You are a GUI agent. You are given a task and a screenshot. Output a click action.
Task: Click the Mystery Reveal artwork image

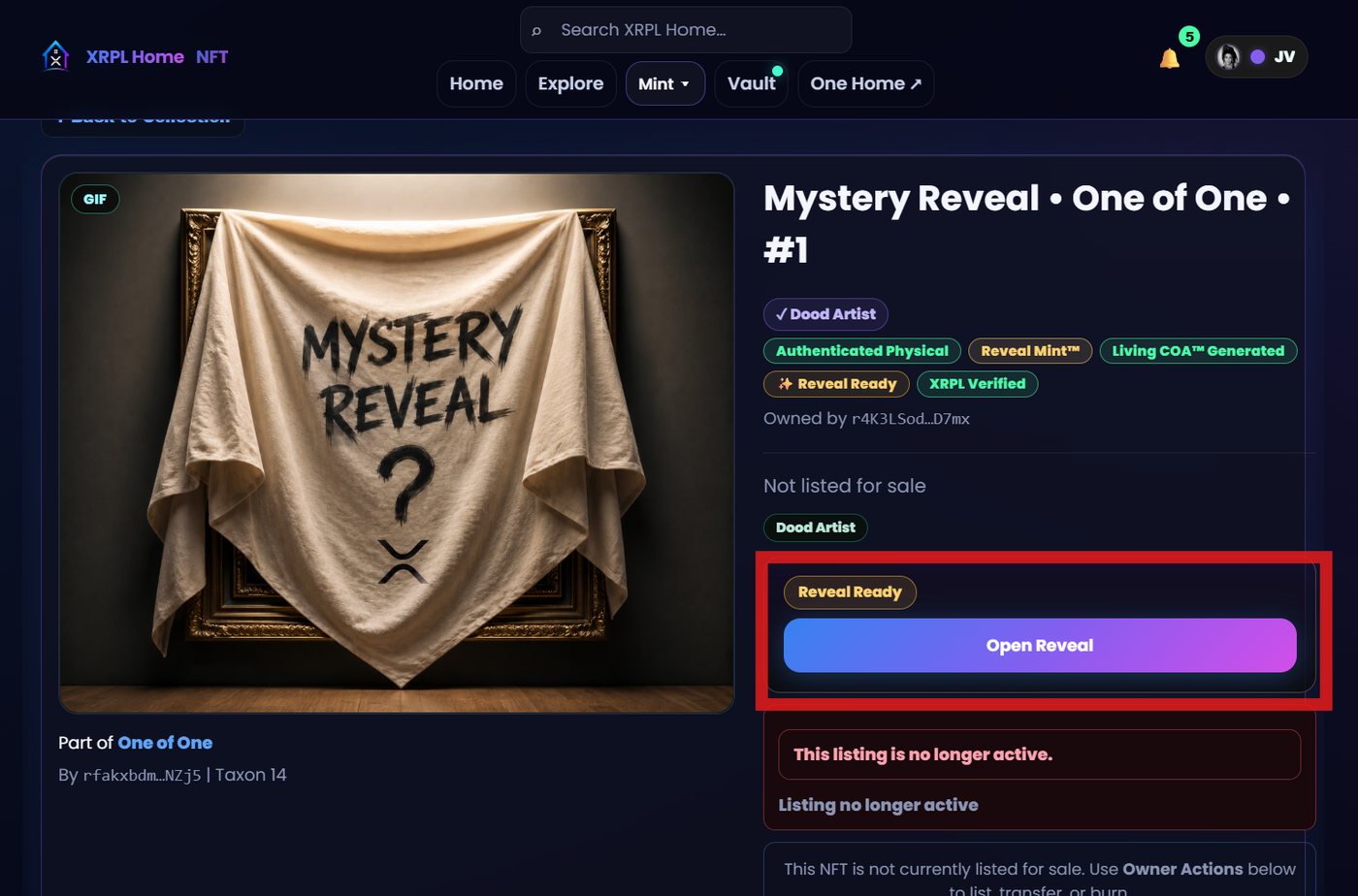pos(397,443)
